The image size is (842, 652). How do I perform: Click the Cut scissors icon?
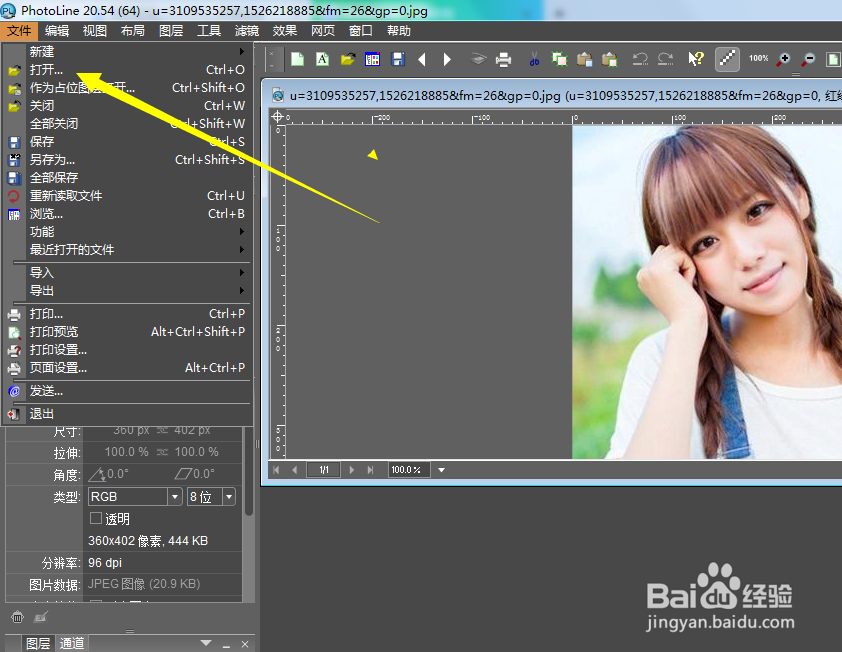click(x=534, y=59)
